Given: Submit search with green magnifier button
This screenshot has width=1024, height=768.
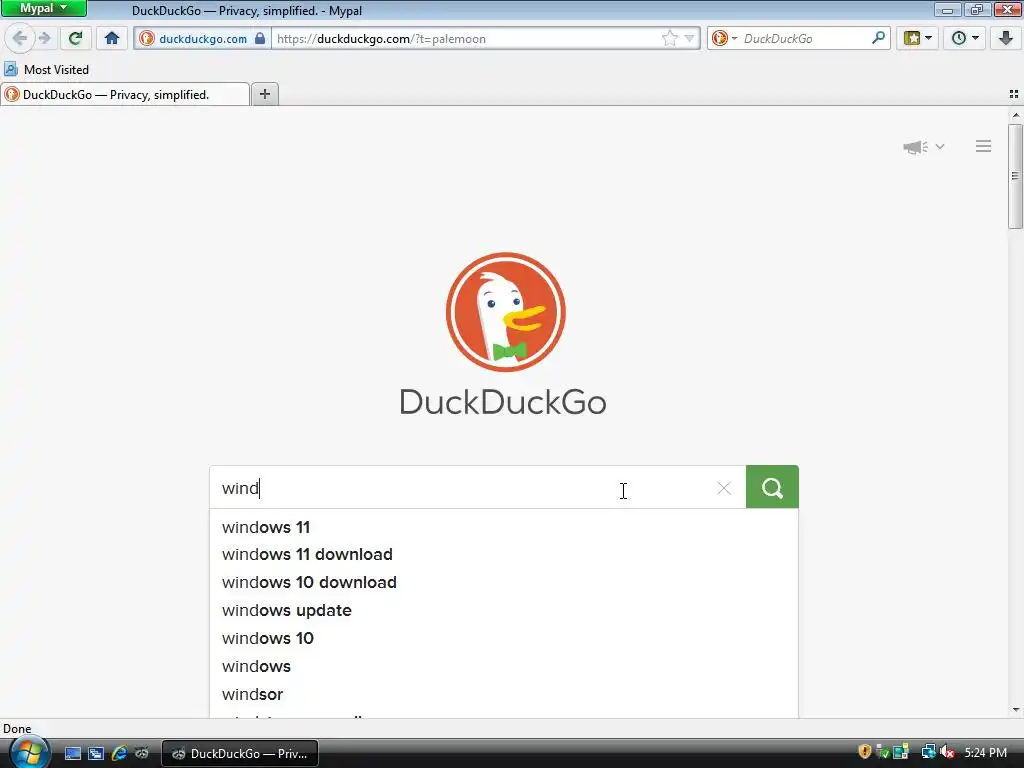Looking at the screenshot, I should (x=772, y=487).
